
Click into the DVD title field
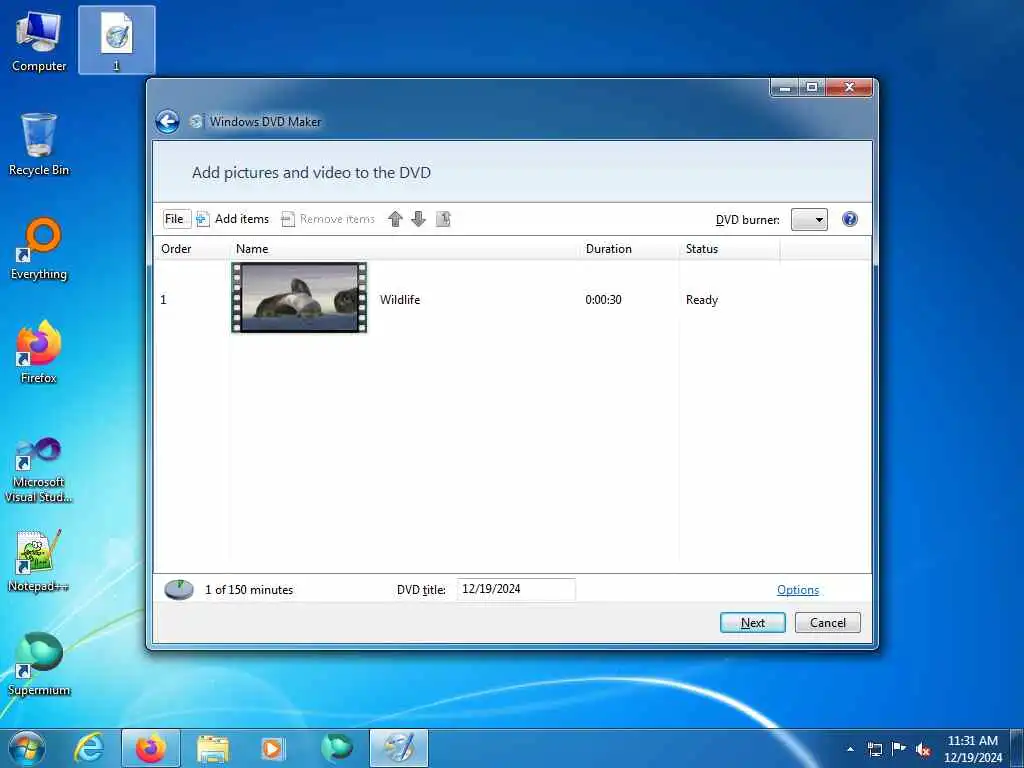(516, 589)
